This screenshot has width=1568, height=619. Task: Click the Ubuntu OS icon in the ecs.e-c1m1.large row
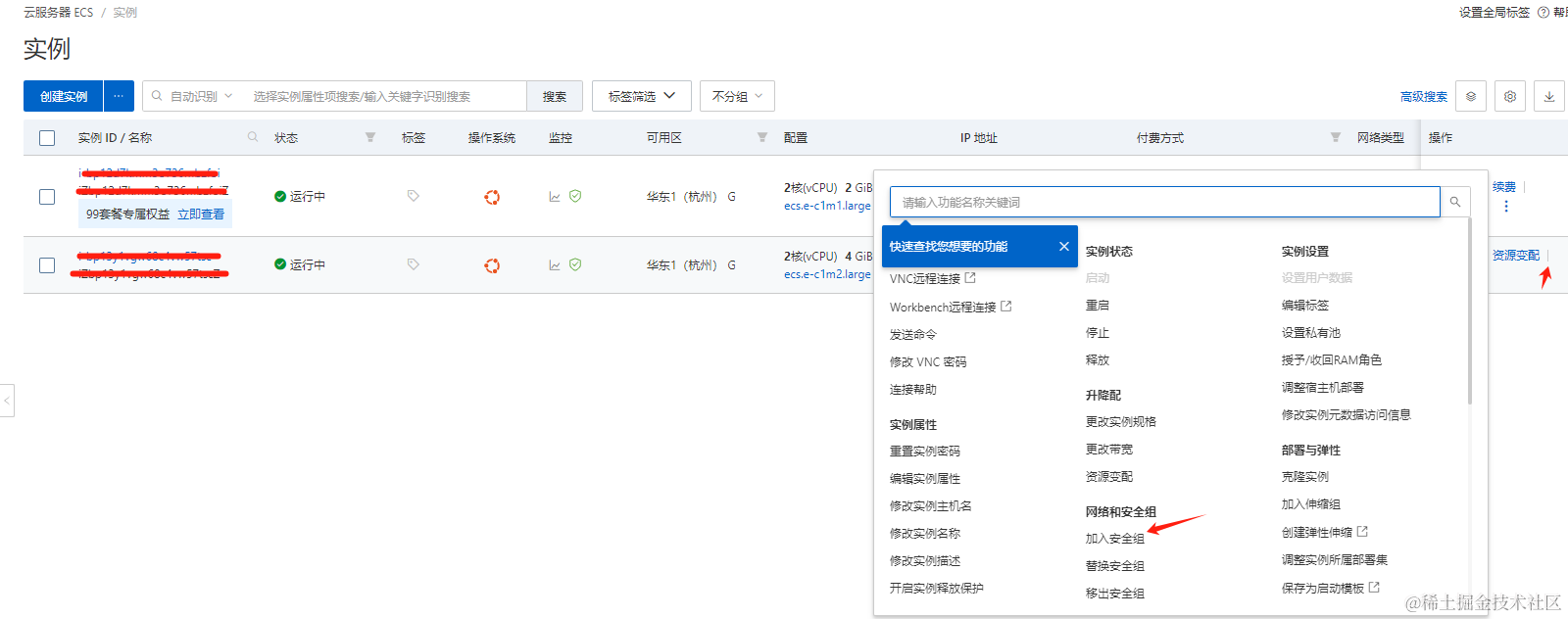492,197
